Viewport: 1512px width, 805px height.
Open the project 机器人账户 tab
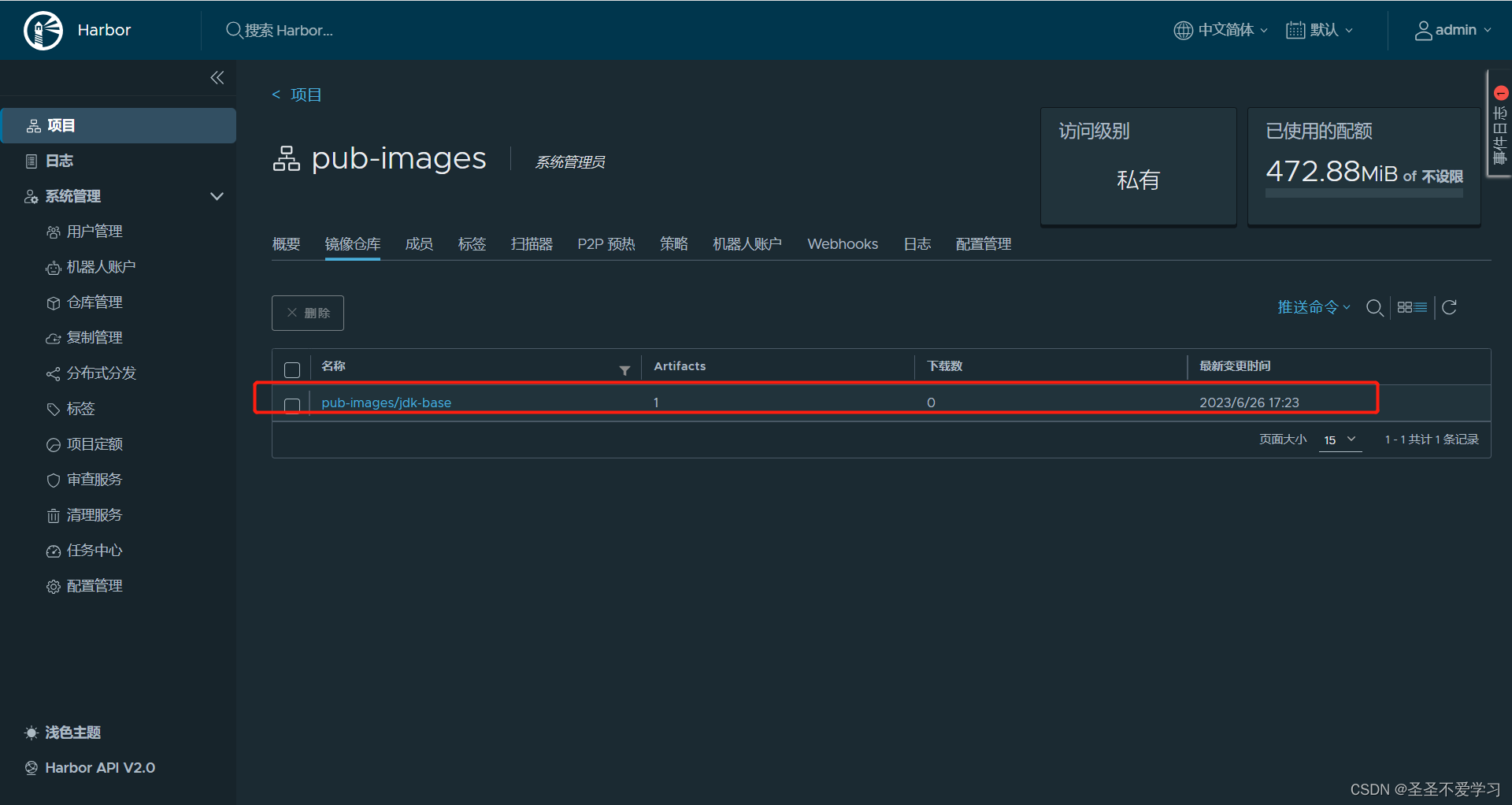click(747, 244)
